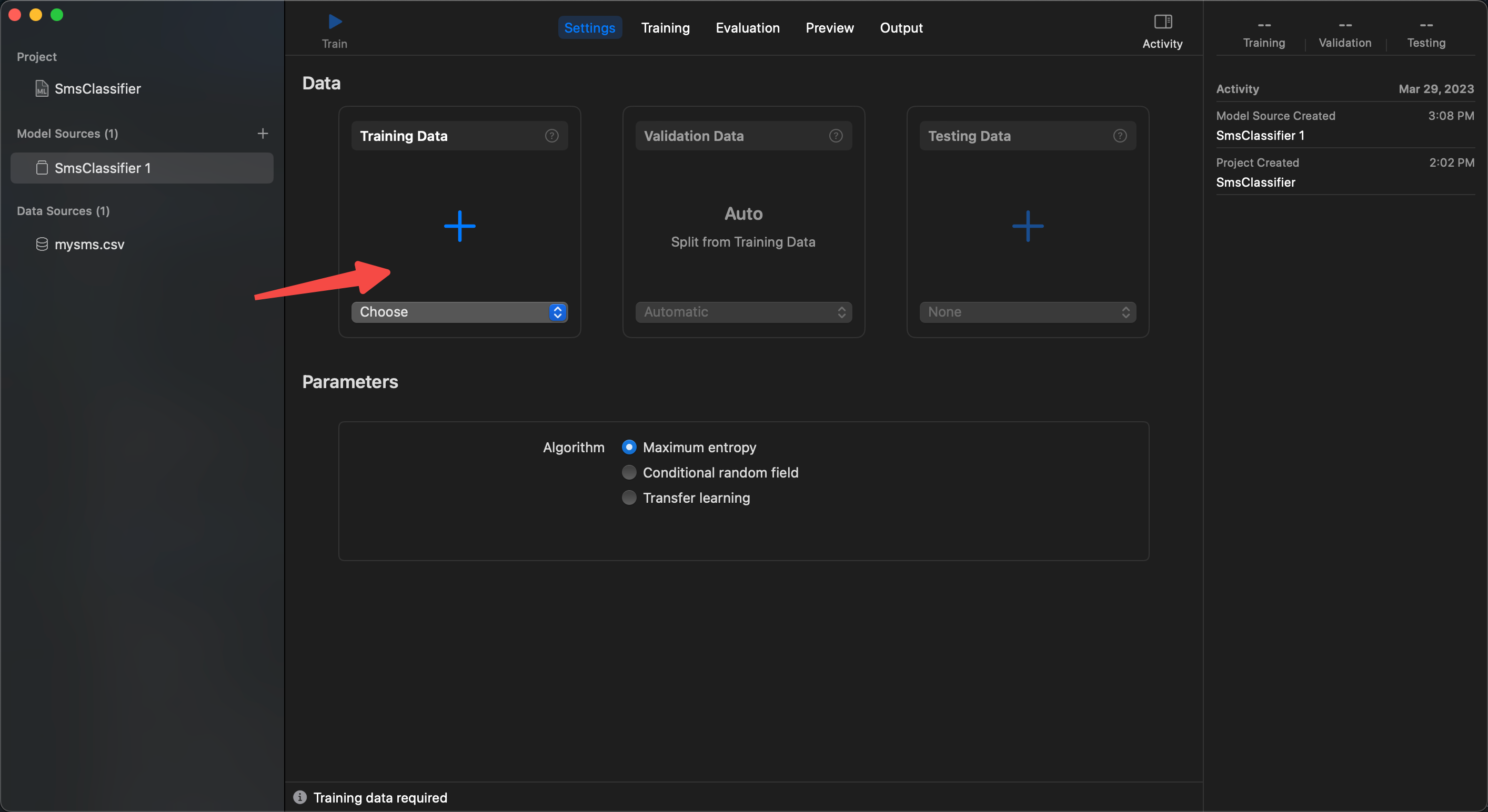
Task: Select mysms.csv data source
Action: click(x=89, y=245)
